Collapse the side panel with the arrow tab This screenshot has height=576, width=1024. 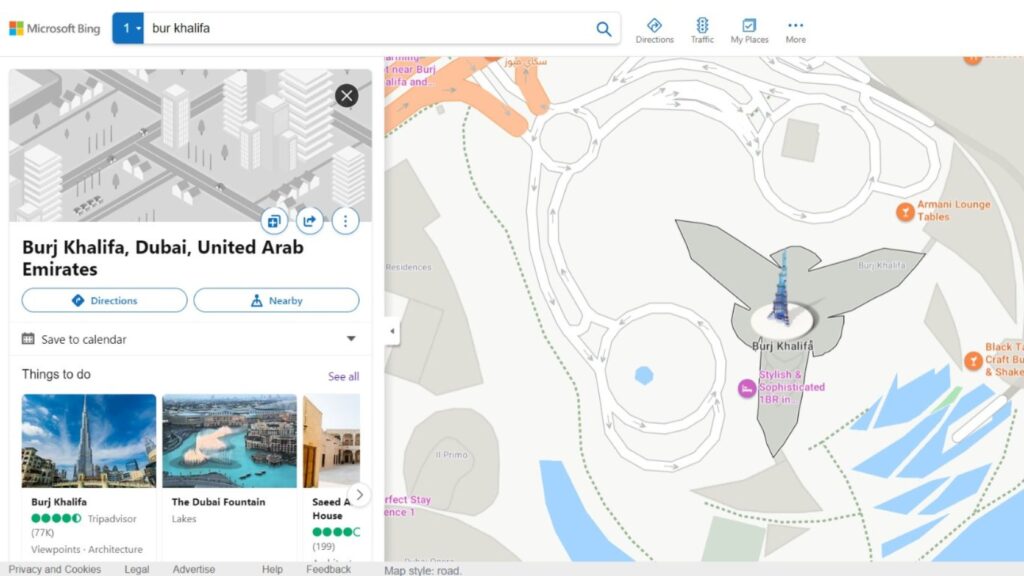coord(392,331)
